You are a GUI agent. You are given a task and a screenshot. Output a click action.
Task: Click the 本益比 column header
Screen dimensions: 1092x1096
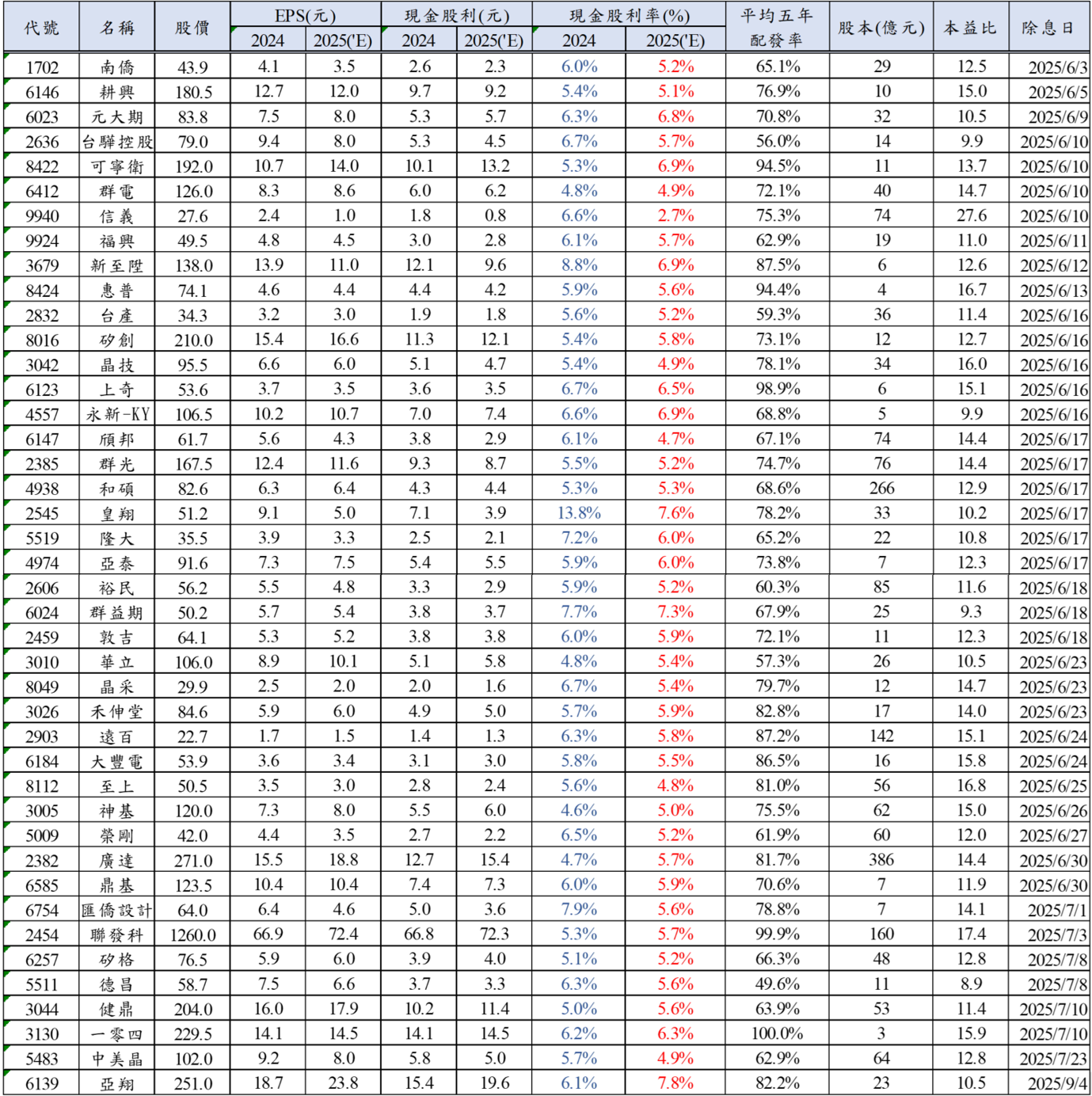[972, 28]
